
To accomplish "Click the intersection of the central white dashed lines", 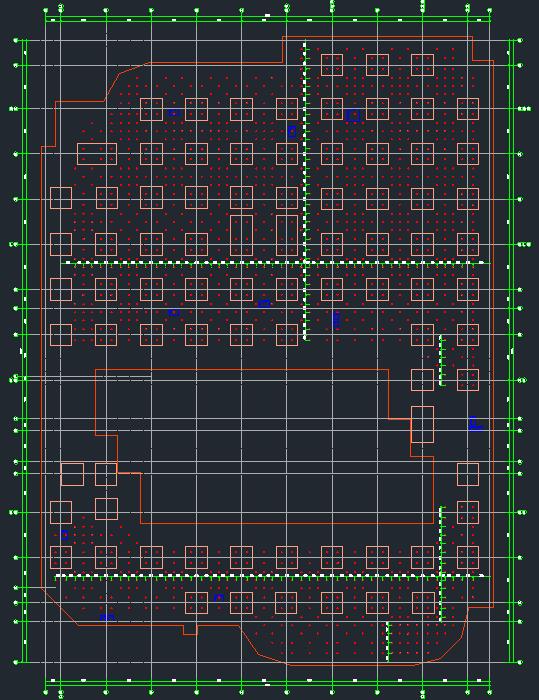I will pyautogui.click(x=305, y=262).
